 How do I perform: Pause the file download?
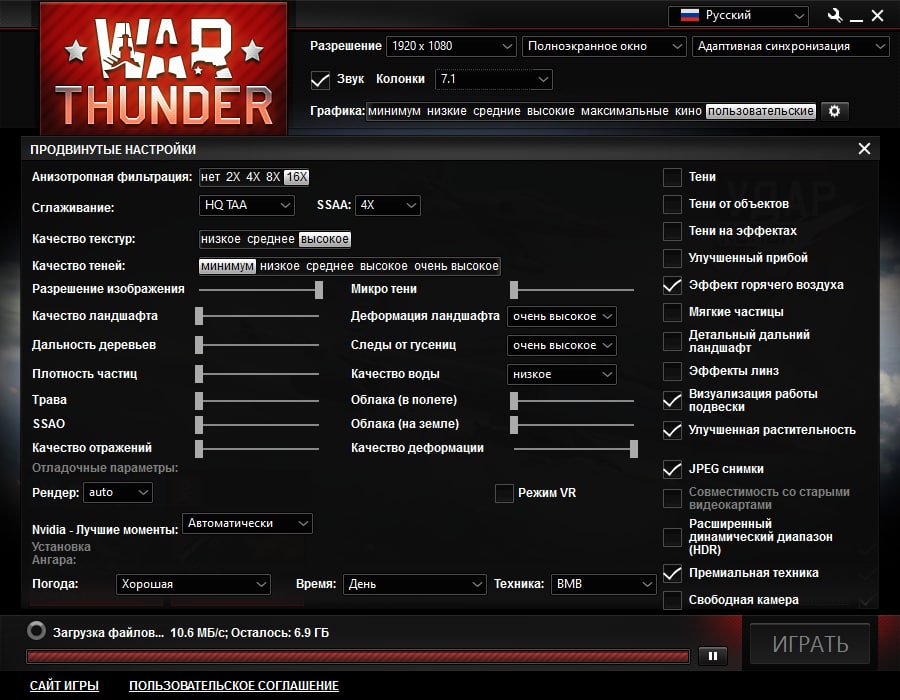tap(713, 656)
